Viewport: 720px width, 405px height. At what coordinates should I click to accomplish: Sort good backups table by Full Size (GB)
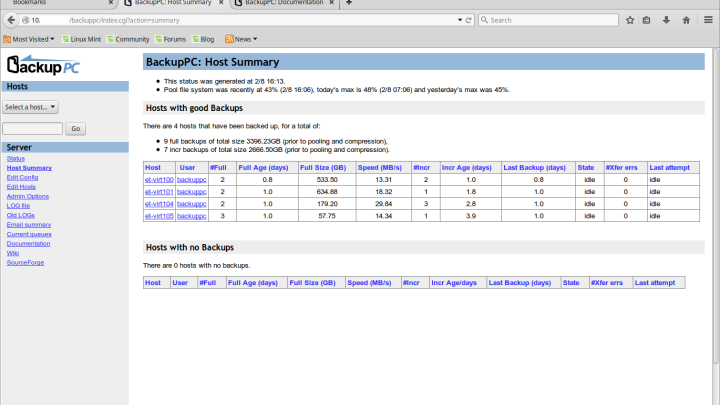[323, 168]
